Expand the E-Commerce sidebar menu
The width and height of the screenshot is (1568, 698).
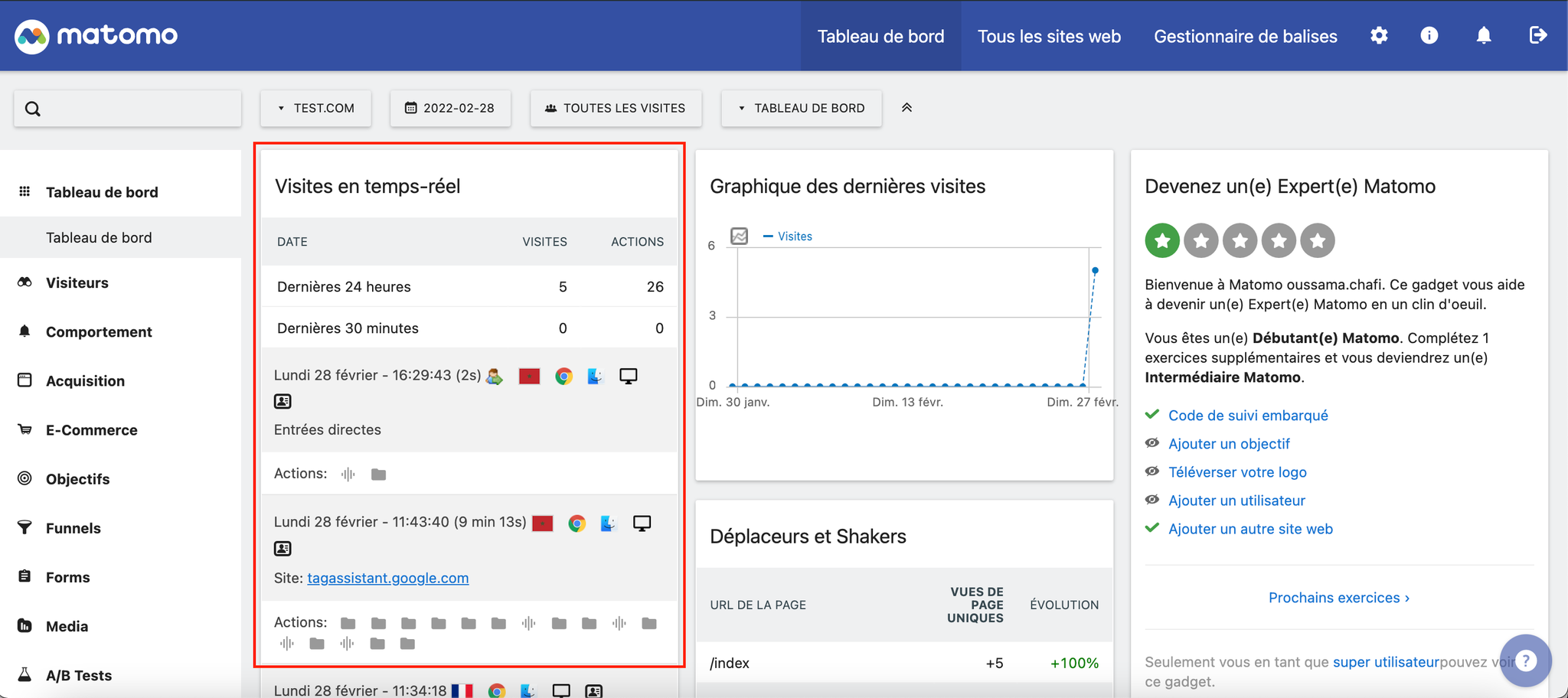91,429
